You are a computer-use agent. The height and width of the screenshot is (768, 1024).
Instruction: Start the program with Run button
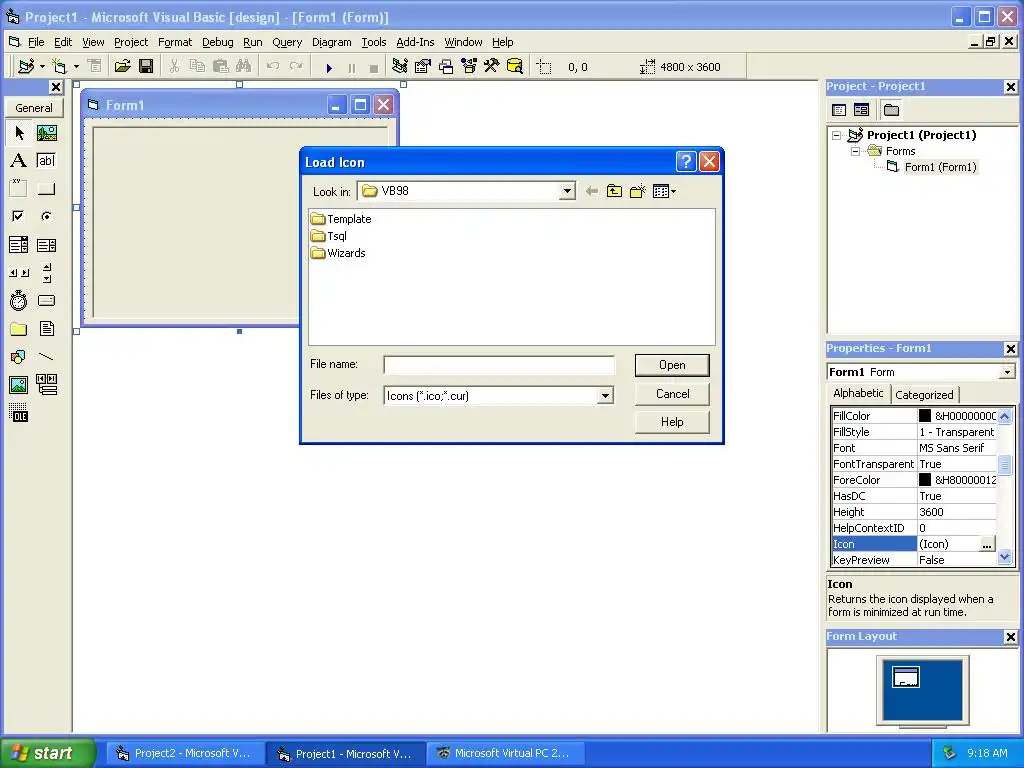coord(329,67)
